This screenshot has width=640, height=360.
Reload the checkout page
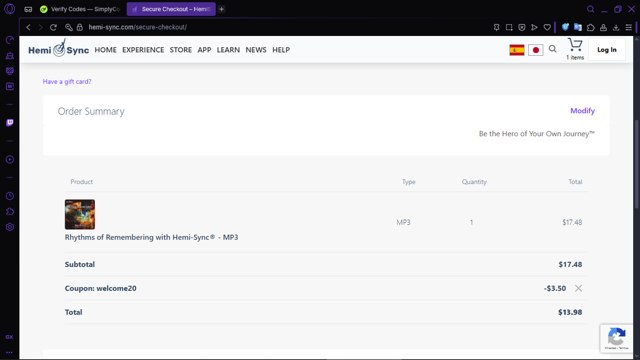coord(53,27)
